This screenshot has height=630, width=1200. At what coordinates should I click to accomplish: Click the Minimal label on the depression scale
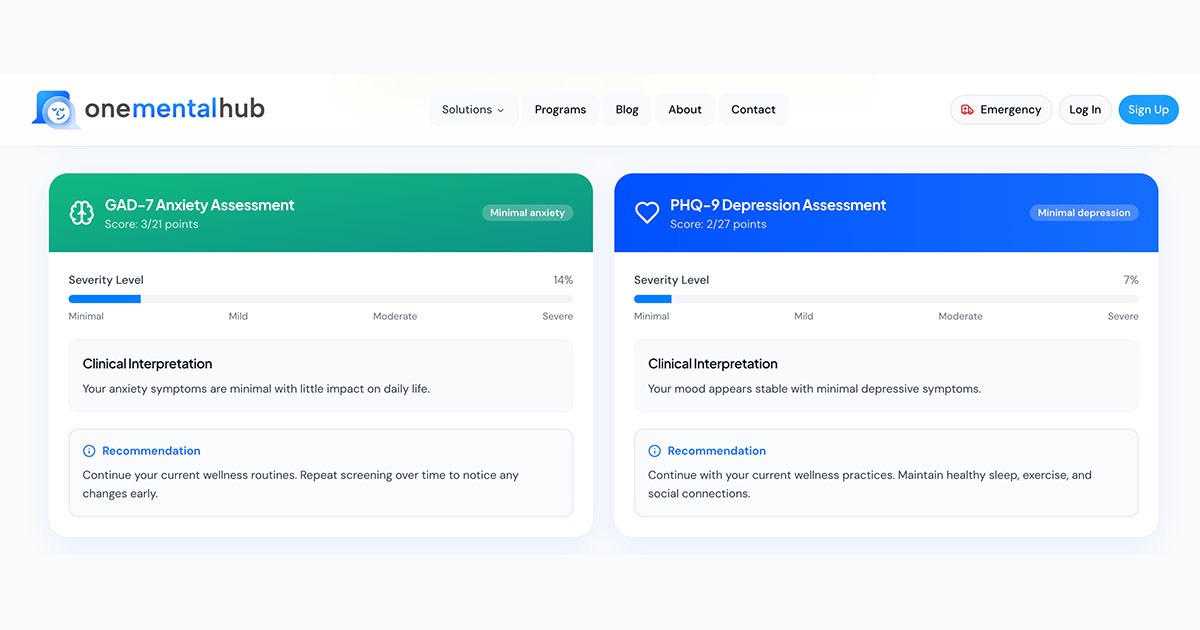point(652,316)
